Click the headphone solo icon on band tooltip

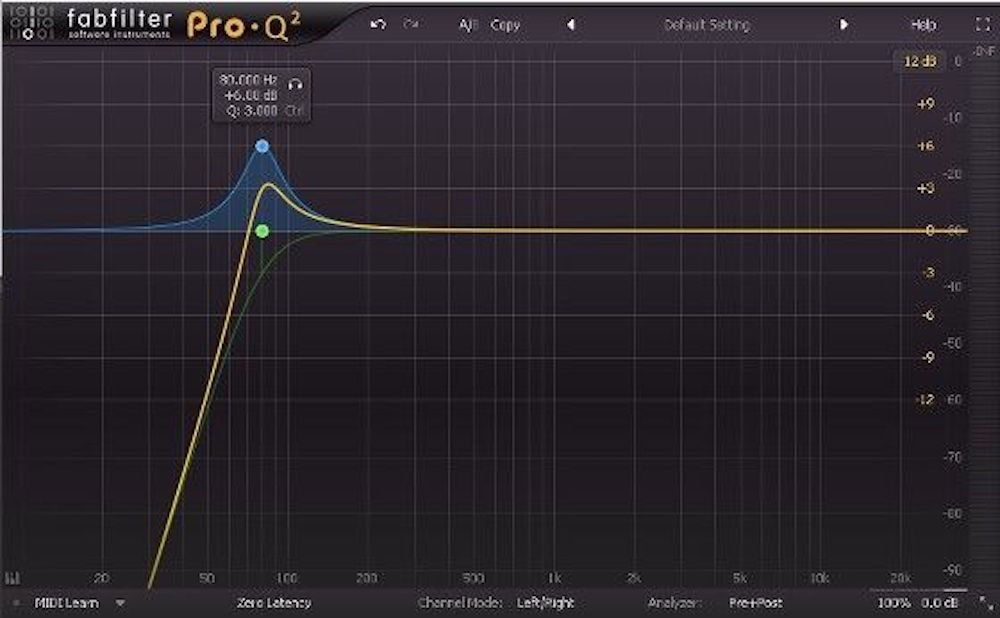(x=294, y=82)
